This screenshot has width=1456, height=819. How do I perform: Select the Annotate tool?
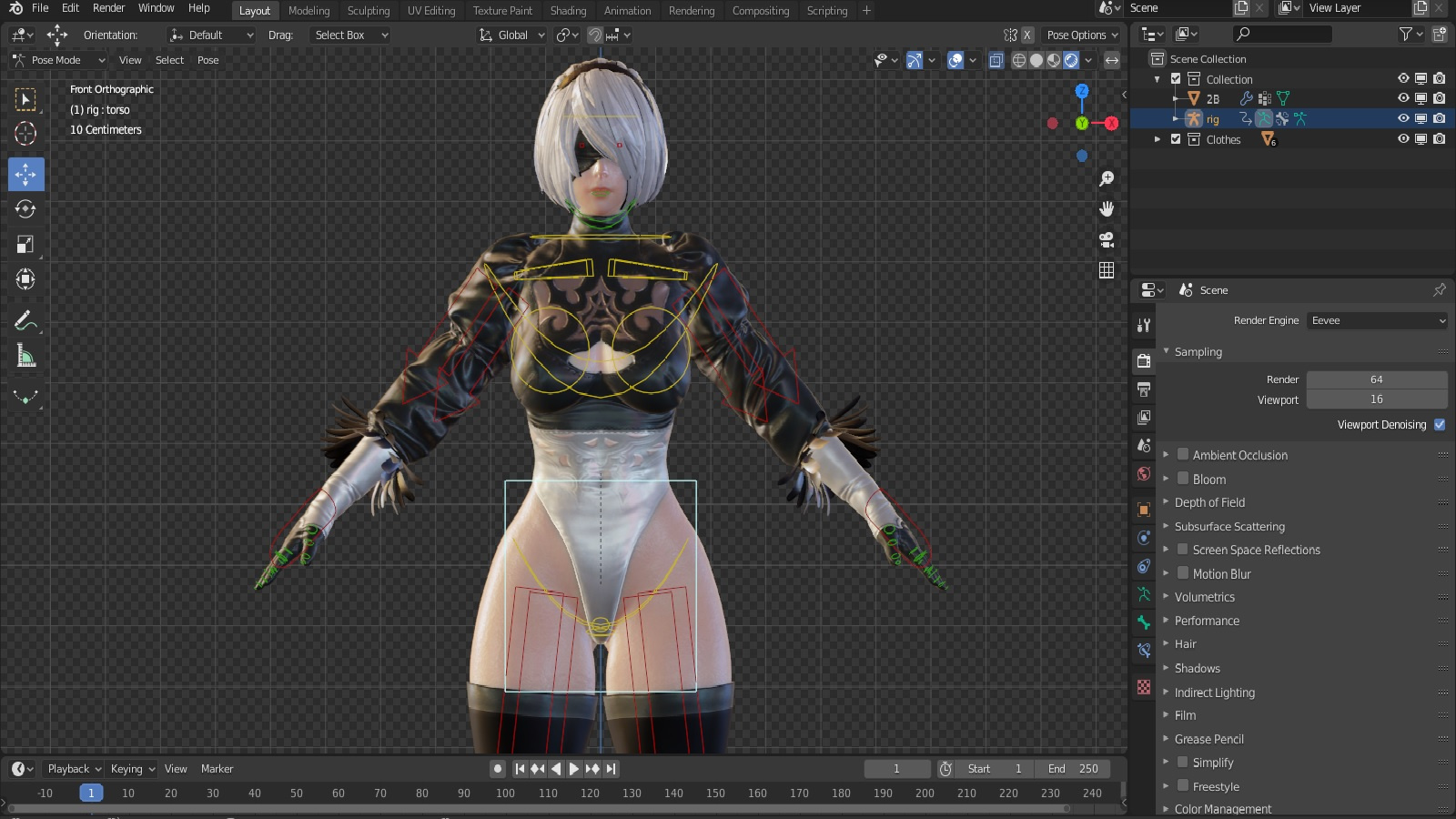(x=25, y=320)
